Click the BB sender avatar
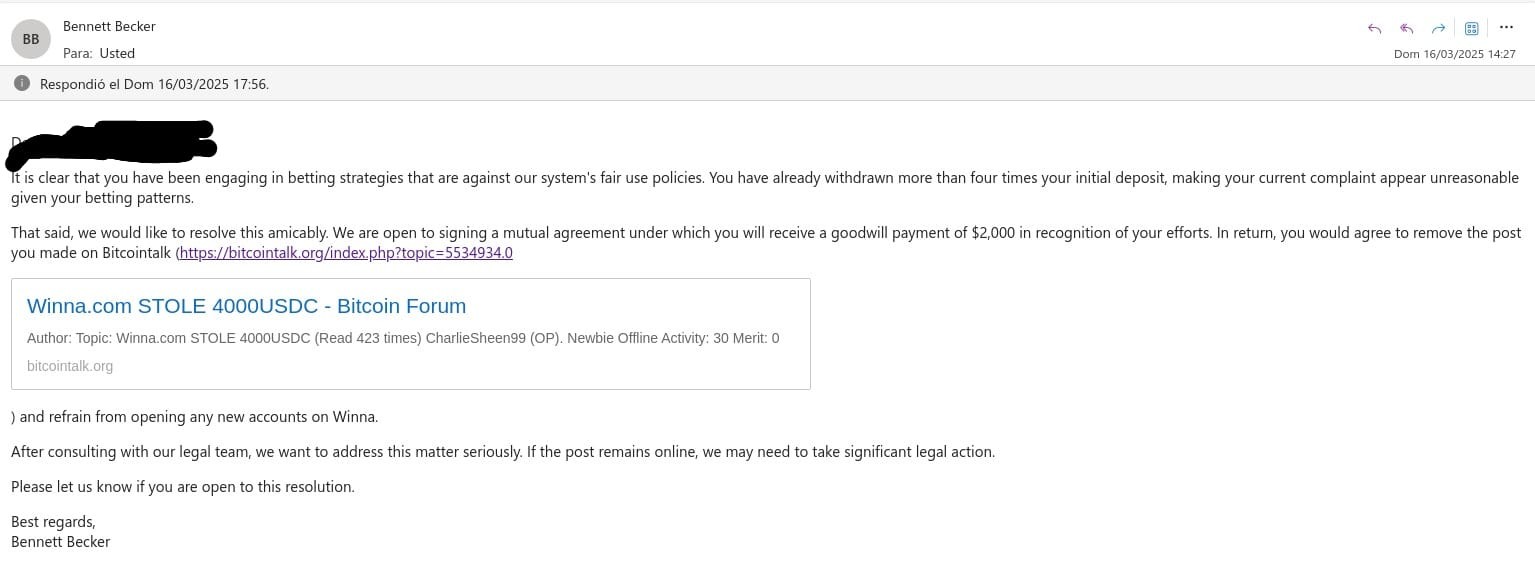The width and height of the screenshot is (1535, 581). coord(31,39)
